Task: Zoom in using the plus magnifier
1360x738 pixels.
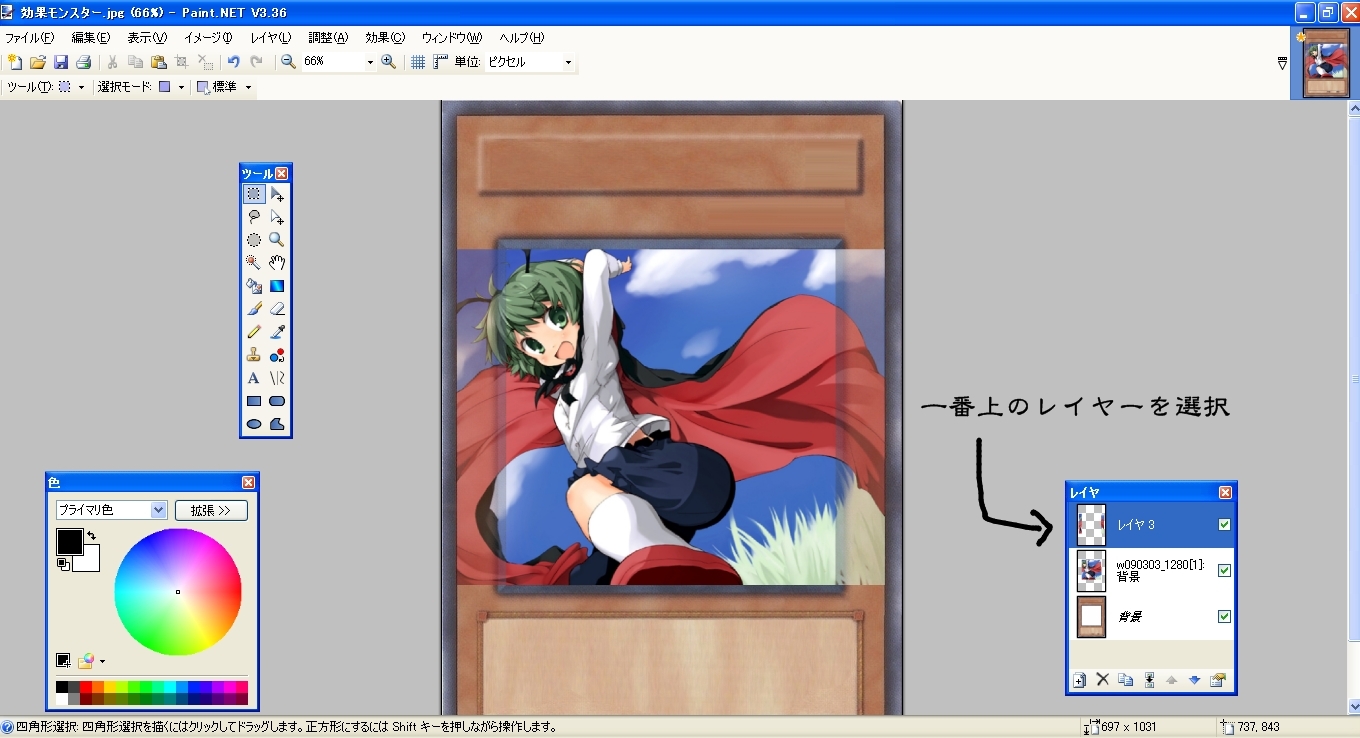Action: pyautogui.click(x=389, y=62)
